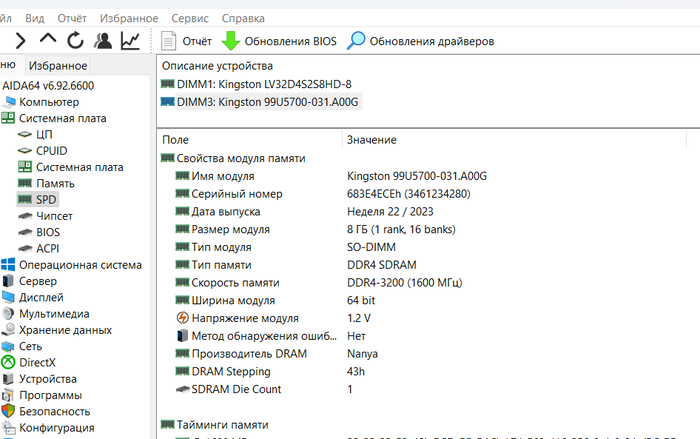Image resolution: width=700 pixels, height=439 pixels.
Task: Open the graph chart toolbar icon
Action: click(130, 41)
